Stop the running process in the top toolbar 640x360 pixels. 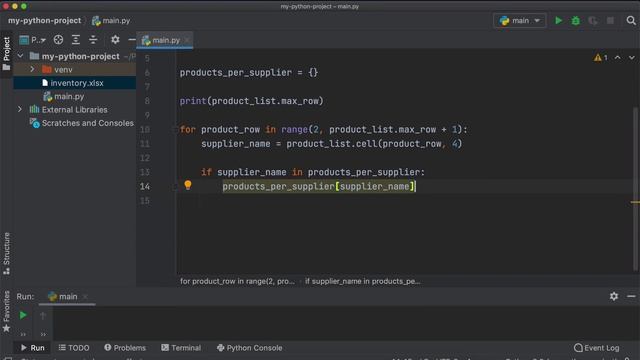[610, 20]
